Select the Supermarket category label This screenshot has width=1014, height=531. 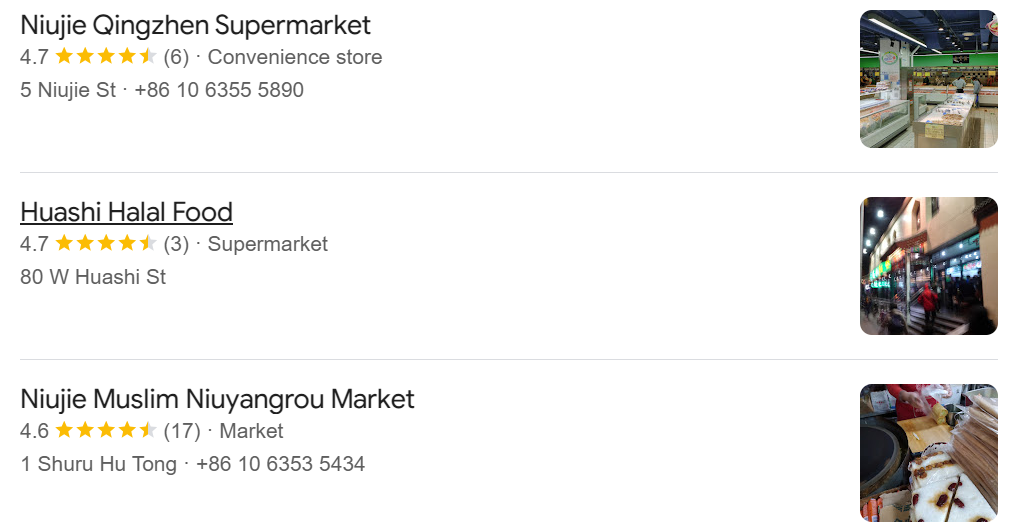[x=268, y=244]
